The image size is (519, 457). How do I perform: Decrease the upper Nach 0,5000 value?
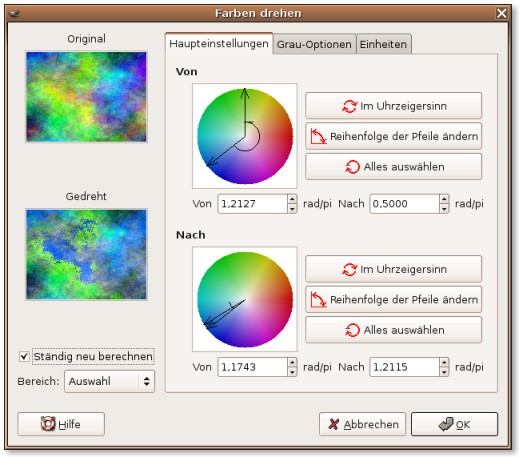point(444,209)
